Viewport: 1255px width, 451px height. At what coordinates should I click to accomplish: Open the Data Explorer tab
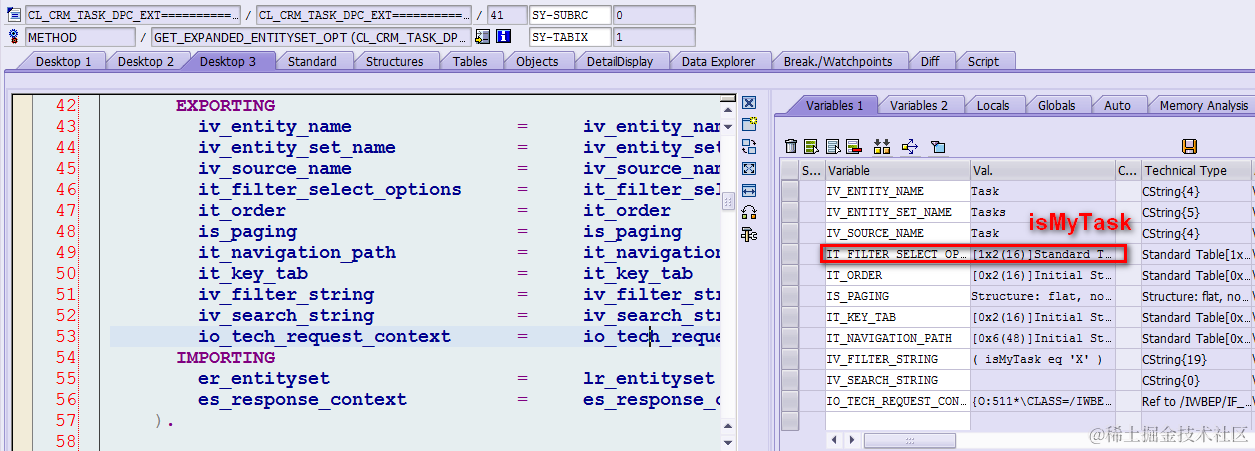[x=718, y=61]
